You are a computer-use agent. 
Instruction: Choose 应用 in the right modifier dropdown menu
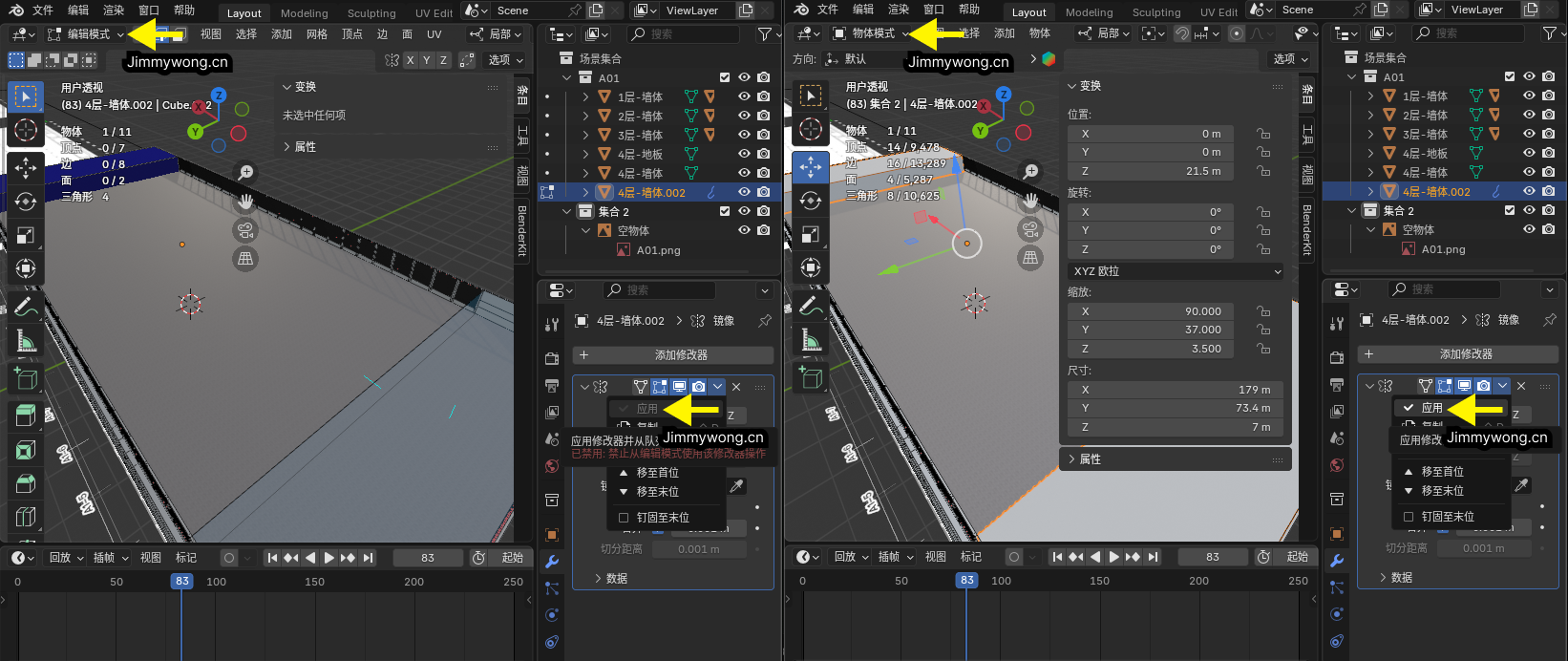click(x=1431, y=408)
